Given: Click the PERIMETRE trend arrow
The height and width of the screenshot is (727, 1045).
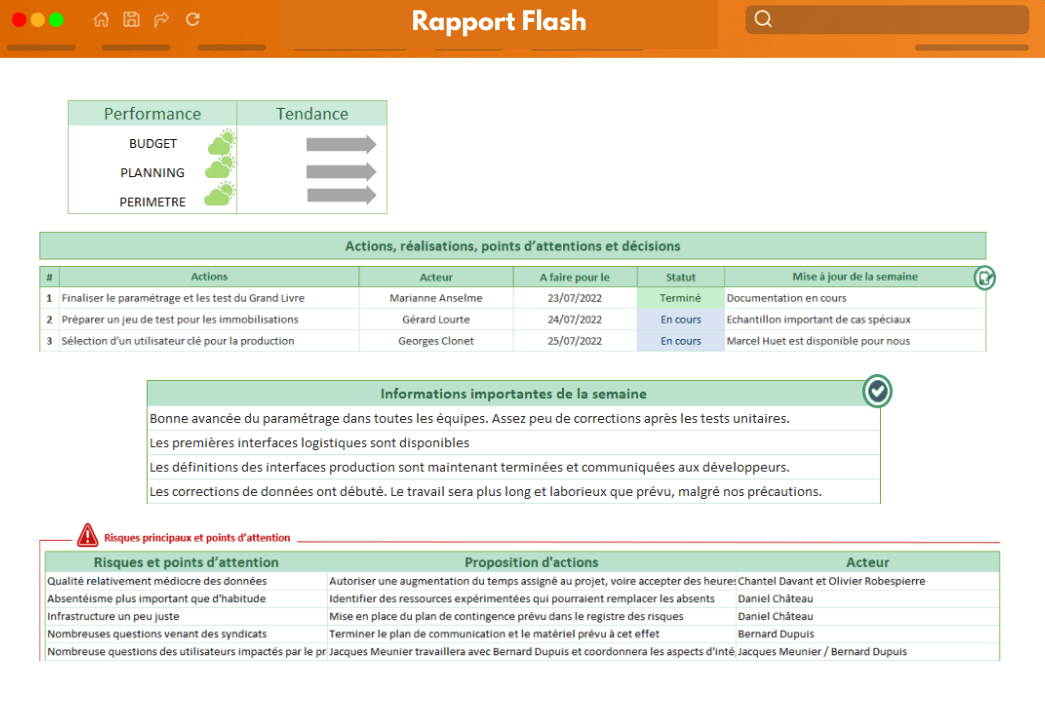Looking at the screenshot, I should [x=341, y=195].
